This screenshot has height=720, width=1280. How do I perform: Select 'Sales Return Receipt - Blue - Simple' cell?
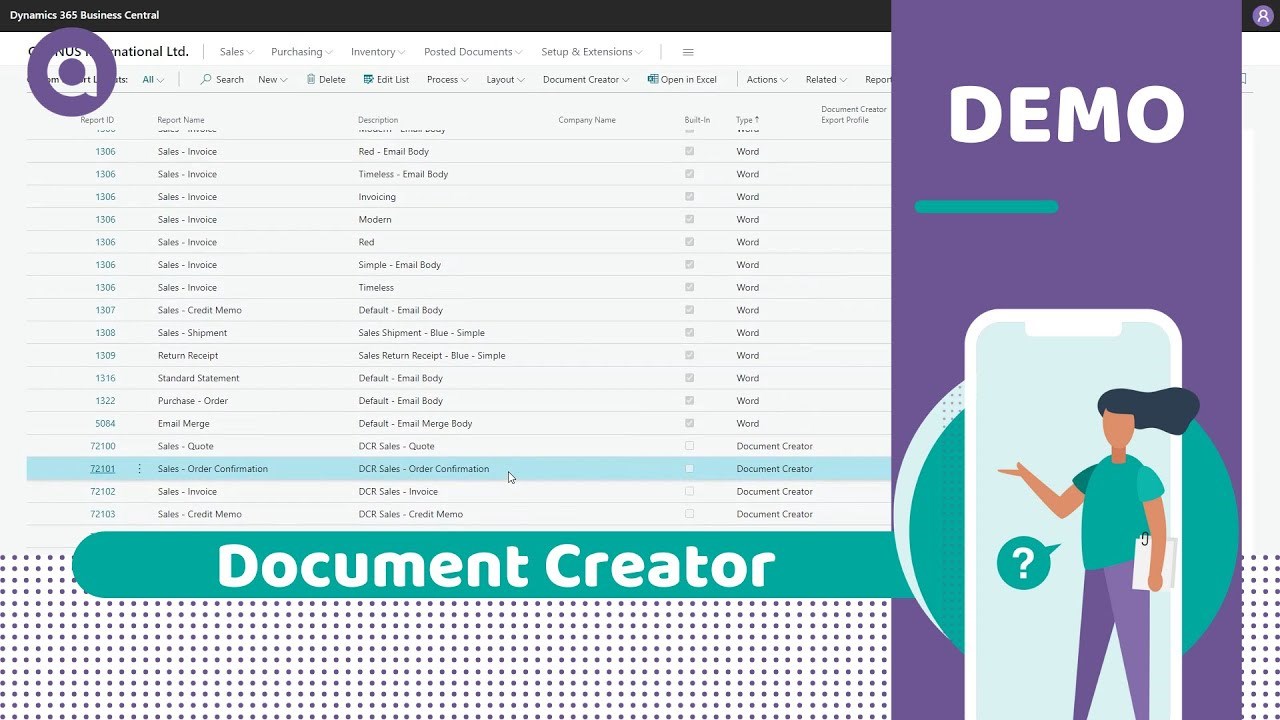click(x=432, y=355)
